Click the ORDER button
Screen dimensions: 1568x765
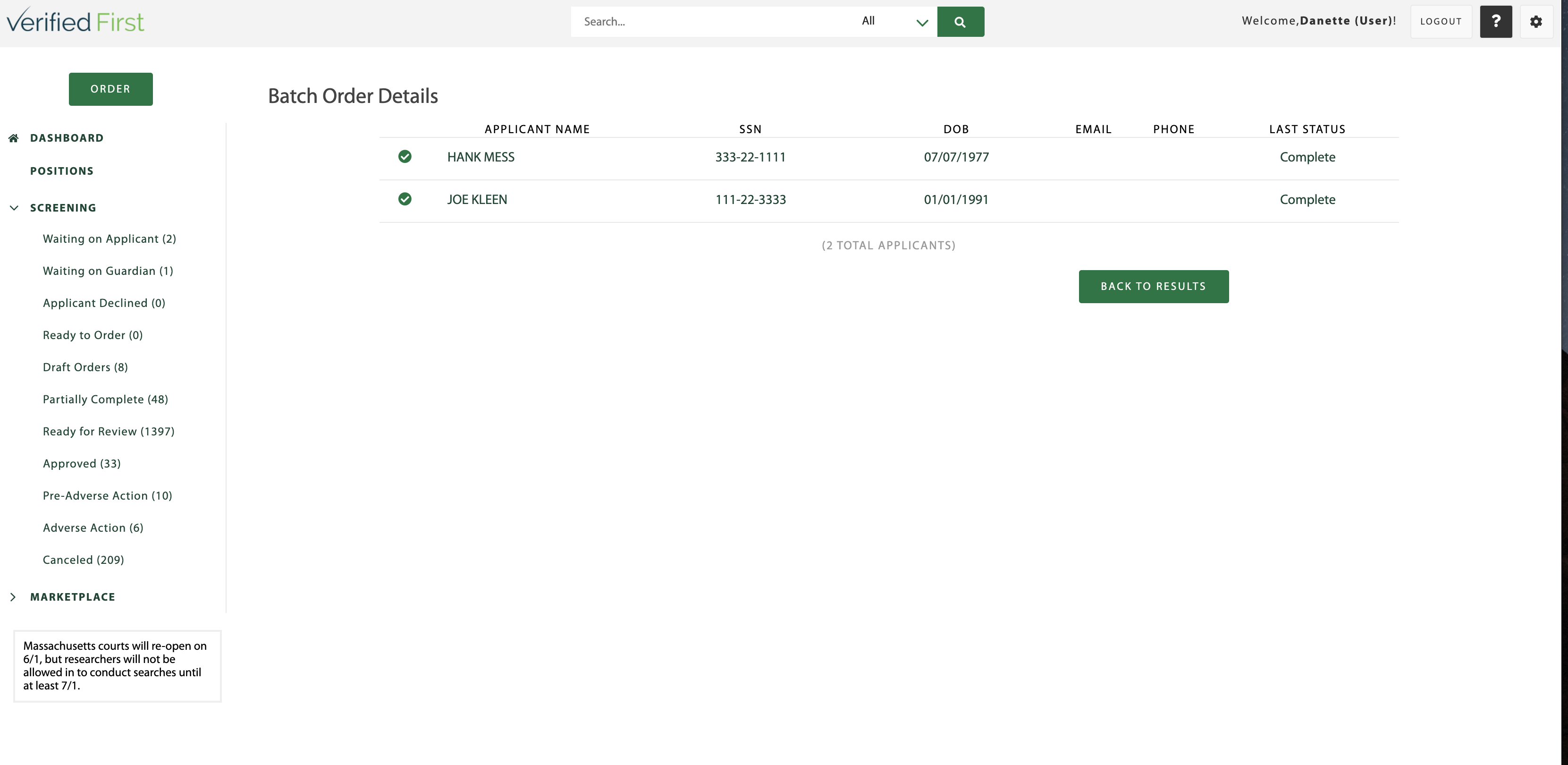110,89
